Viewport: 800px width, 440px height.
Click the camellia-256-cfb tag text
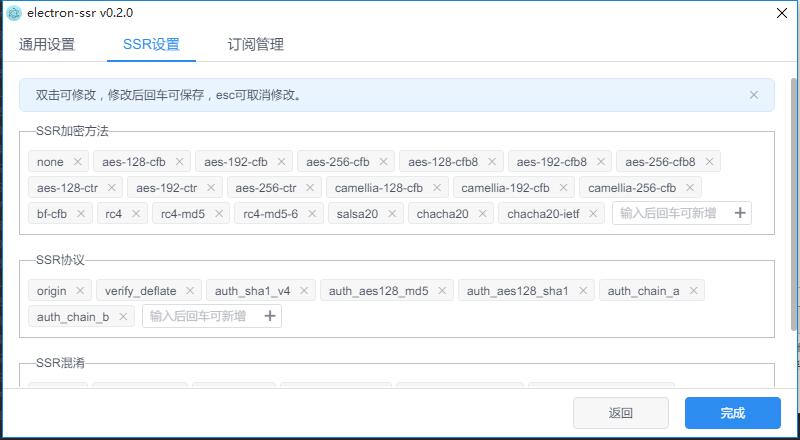point(632,188)
